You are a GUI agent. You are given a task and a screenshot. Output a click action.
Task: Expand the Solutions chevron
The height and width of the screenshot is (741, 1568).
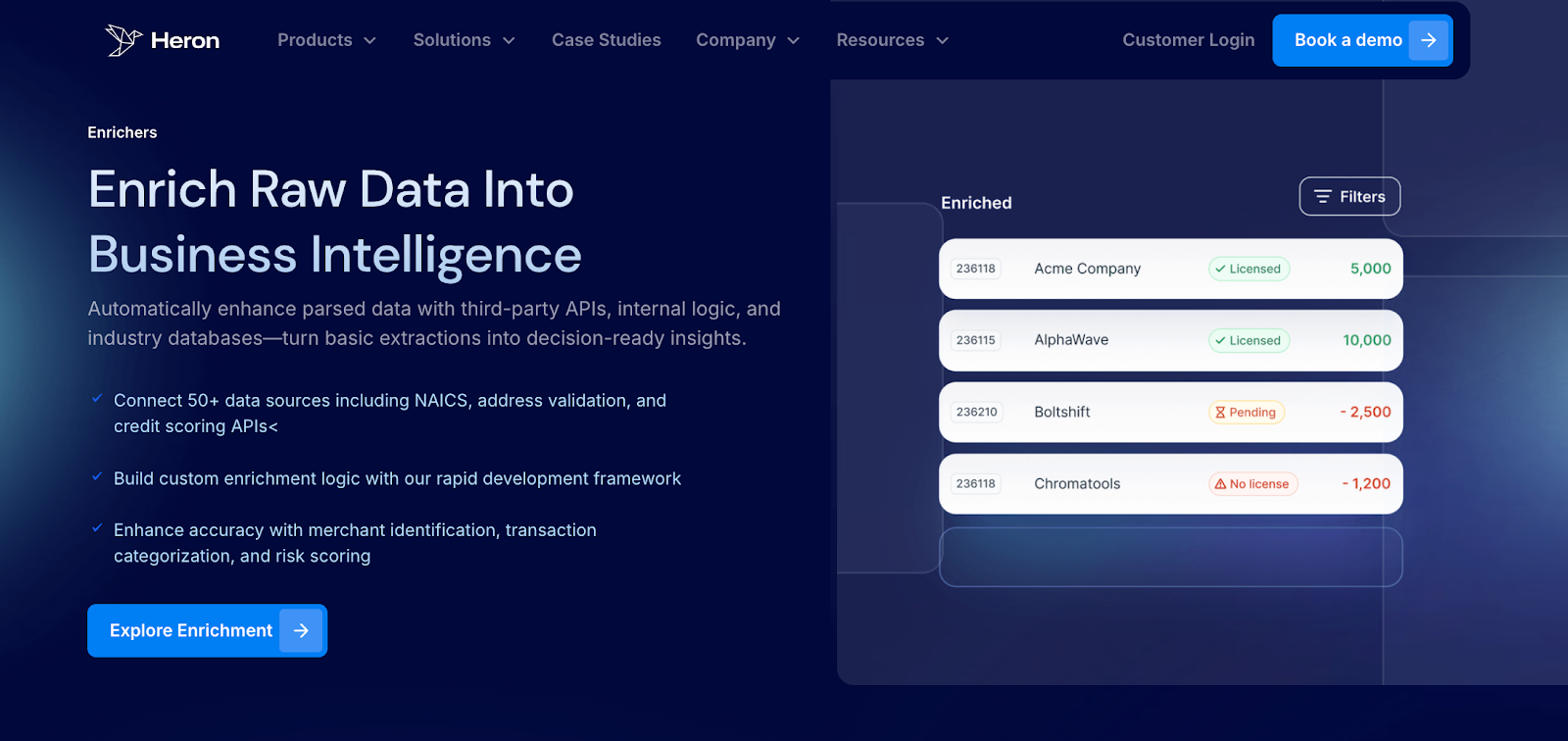509,41
